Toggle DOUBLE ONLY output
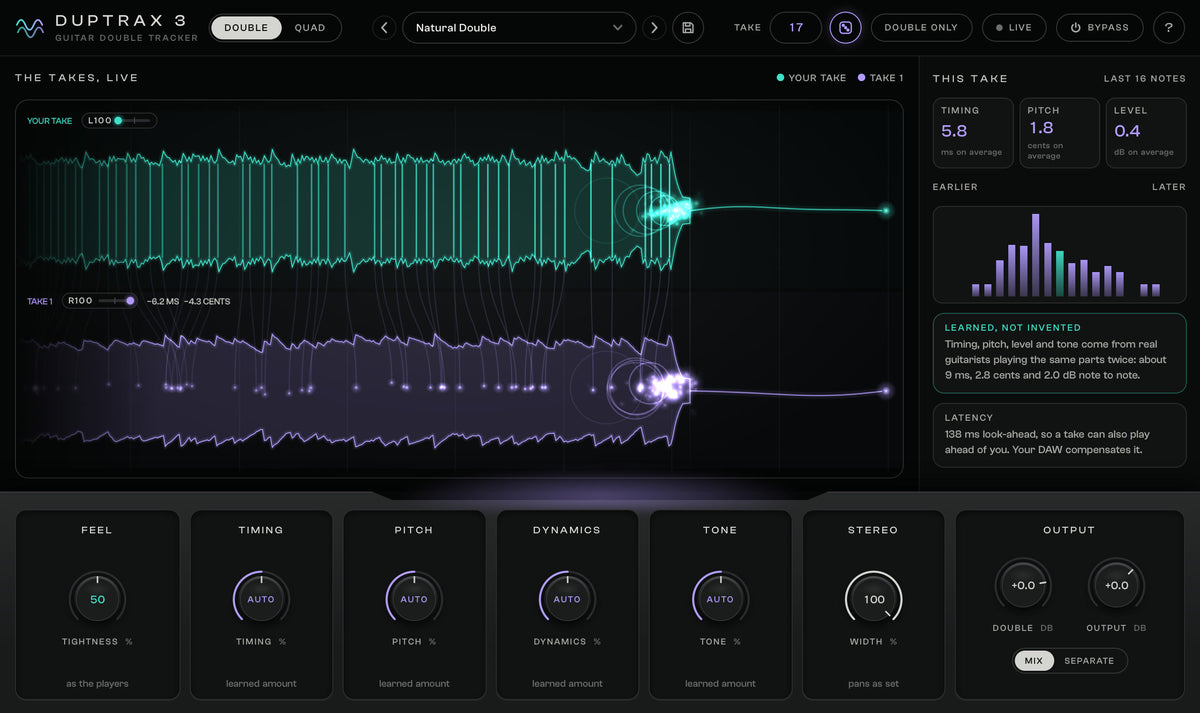Screen dimensions: 1200x713 921,28
